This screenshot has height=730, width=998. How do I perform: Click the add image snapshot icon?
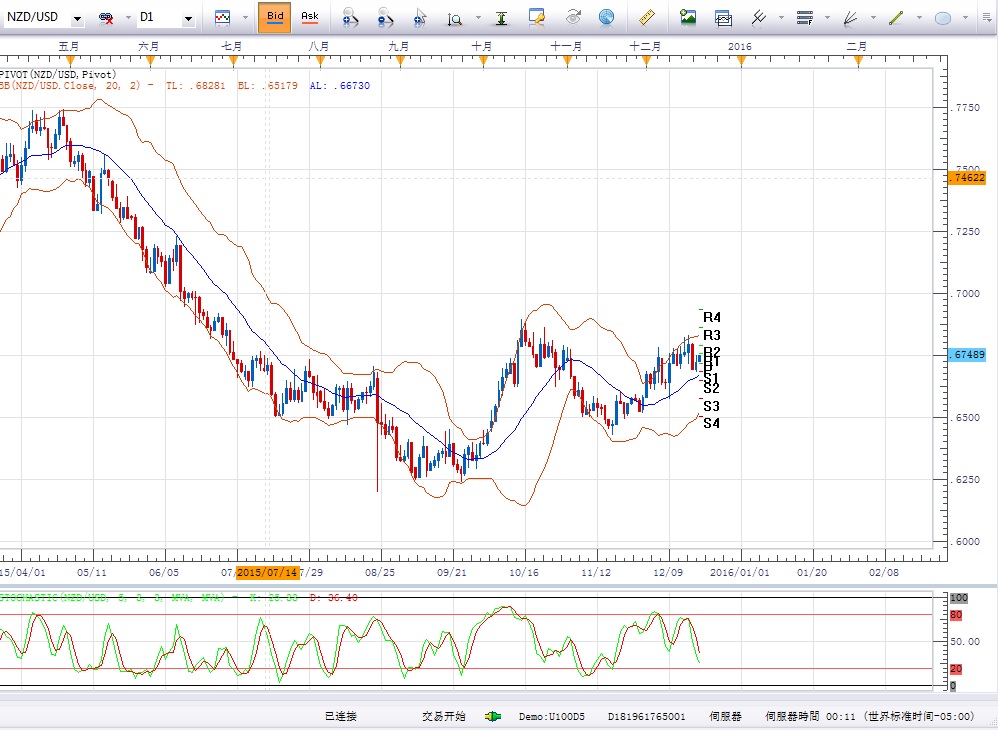click(688, 17)
